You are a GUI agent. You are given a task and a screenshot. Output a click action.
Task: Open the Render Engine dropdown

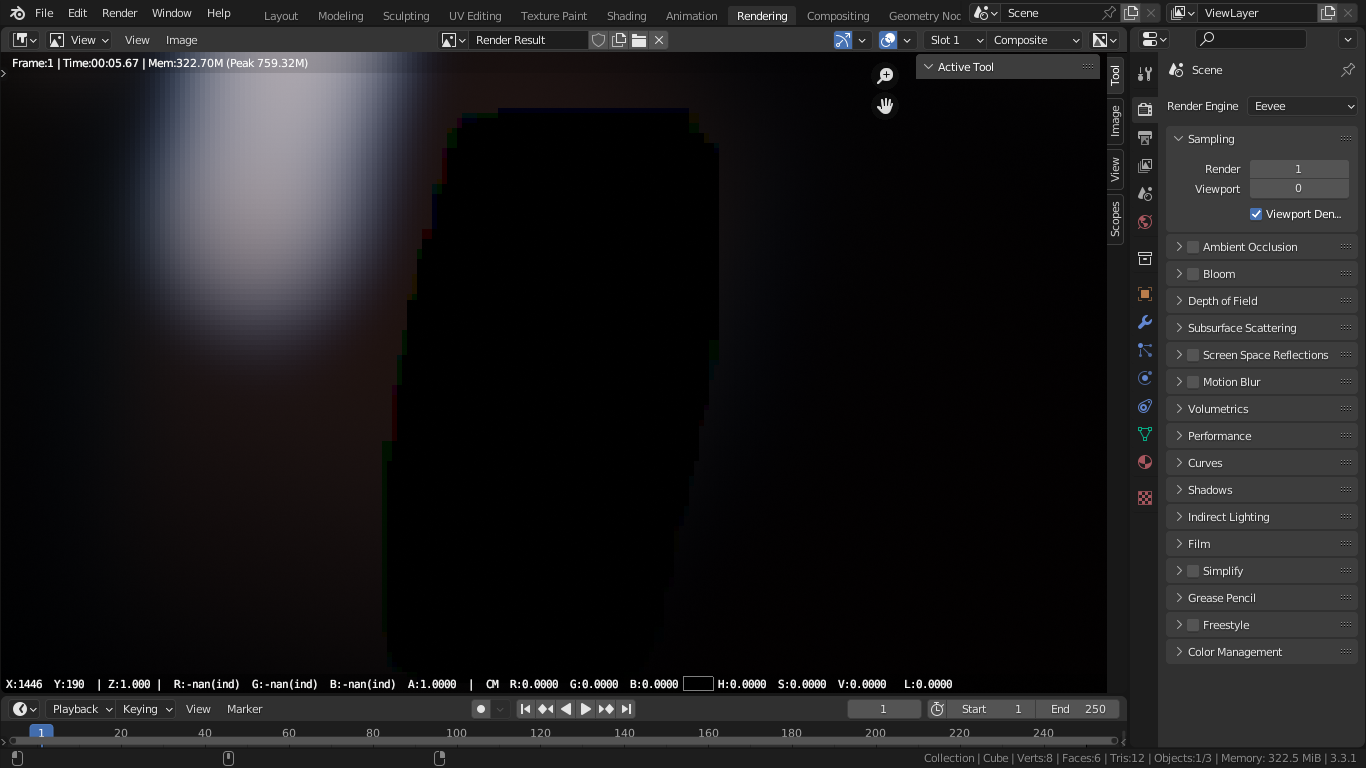point(1301,106)
